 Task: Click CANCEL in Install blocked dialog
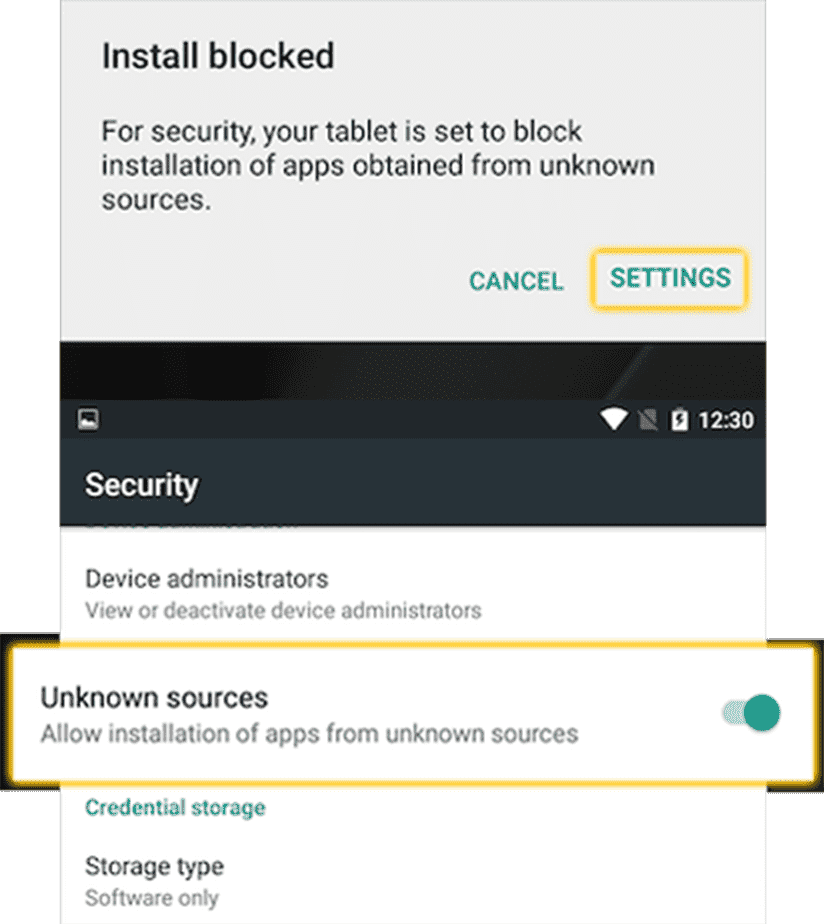click(516, 281)
